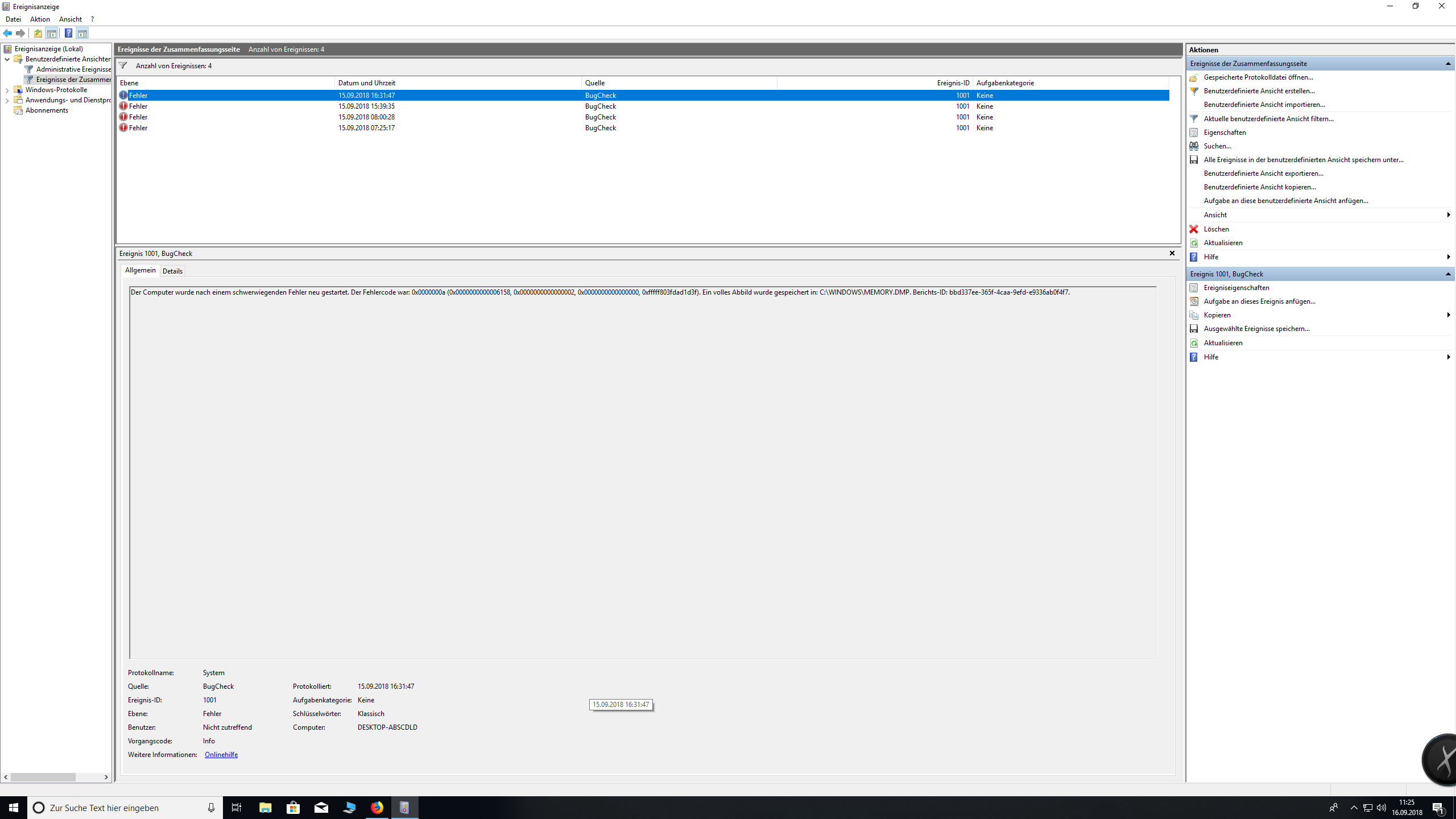Click the Löschen red X icon

click(x=1194, y=229)
